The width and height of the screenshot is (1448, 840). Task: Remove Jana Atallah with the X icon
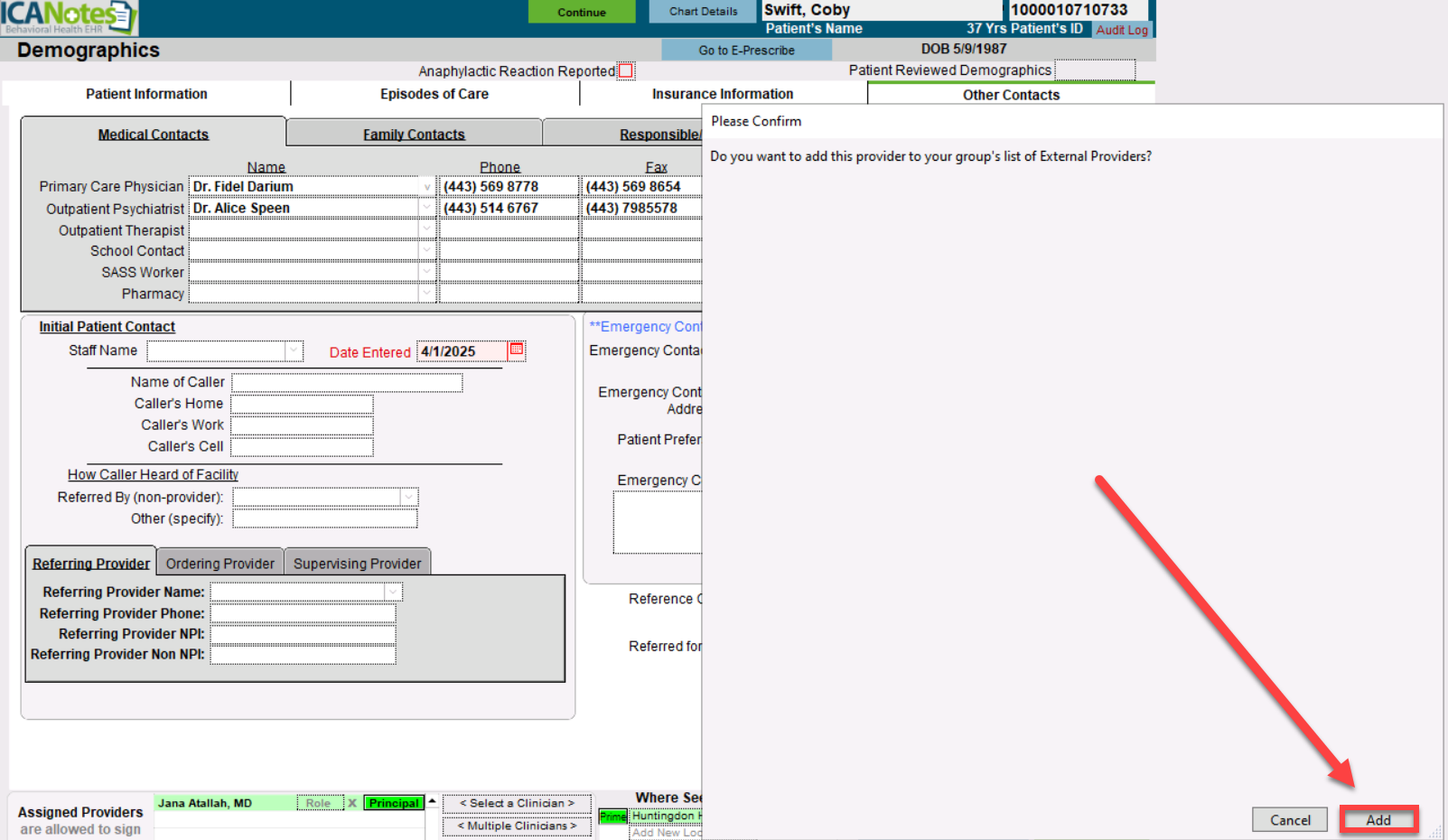click(x=352, y=803)
